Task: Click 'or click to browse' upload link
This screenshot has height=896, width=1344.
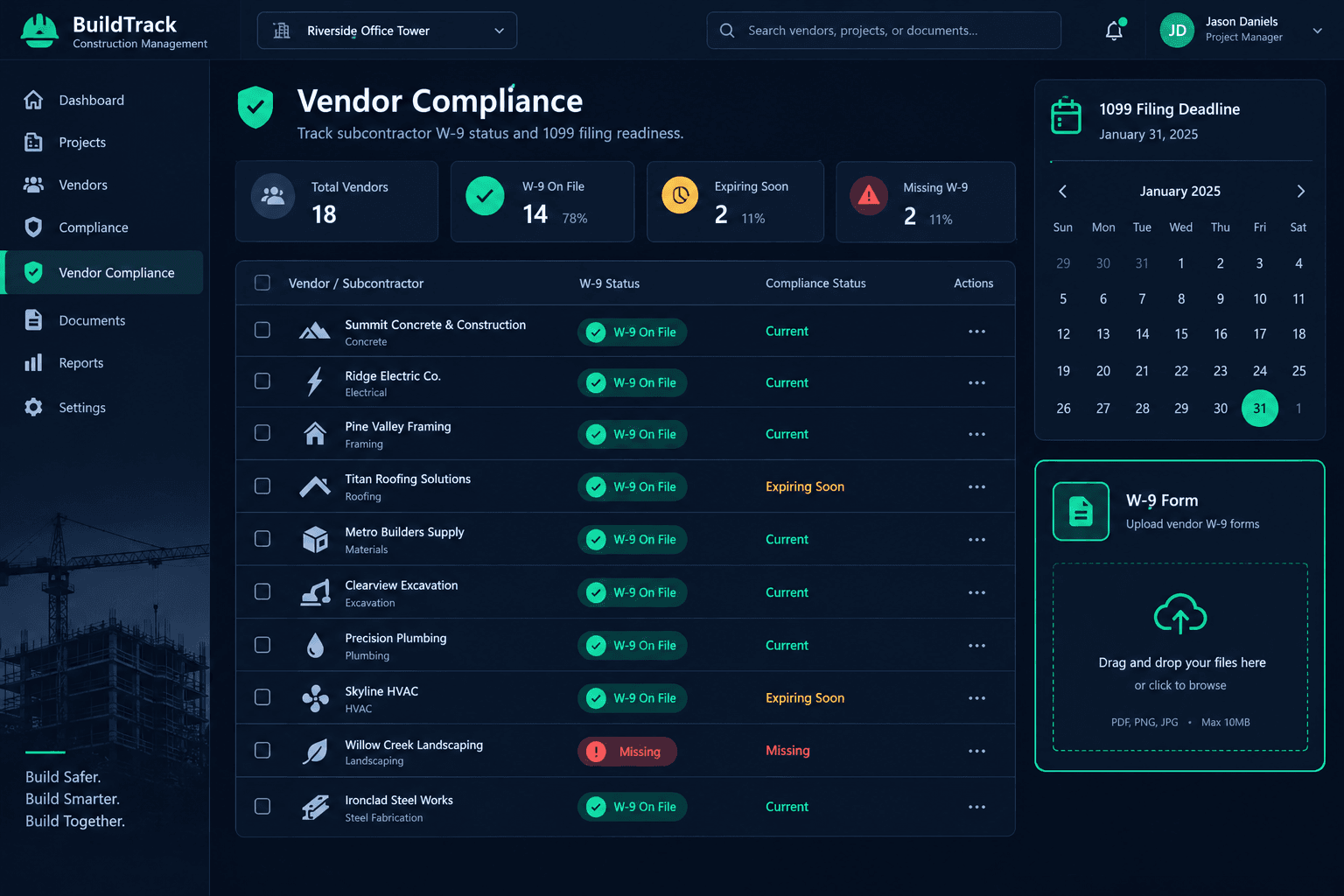Action: coord(1180,685)
